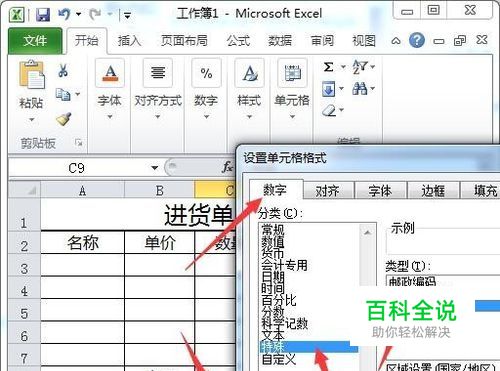Viewport: 500px width, 371px height.
Task: Select 会计专用 in the category list
Action: pyautogui.click(x=284, y=265)
